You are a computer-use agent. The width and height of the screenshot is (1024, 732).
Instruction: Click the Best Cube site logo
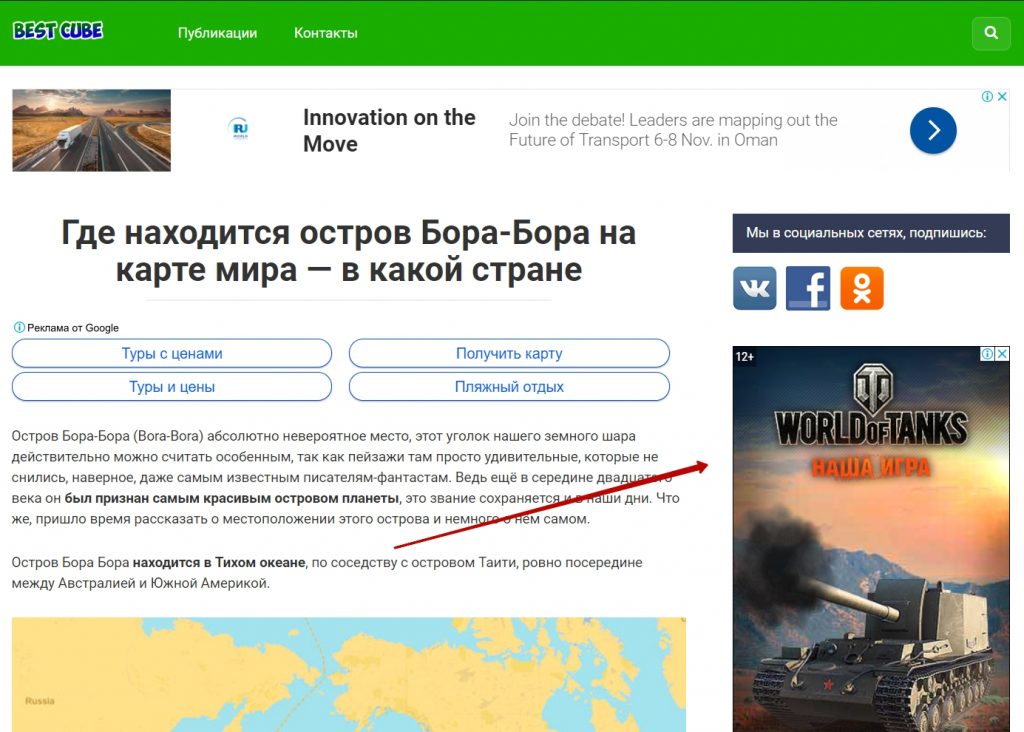click(x=58, y=31)
